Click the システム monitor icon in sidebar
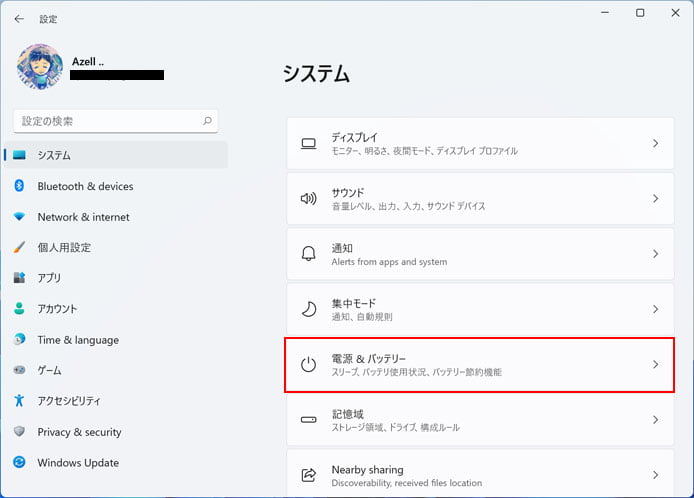The image size is (694, 498). [x=19, y=155]
